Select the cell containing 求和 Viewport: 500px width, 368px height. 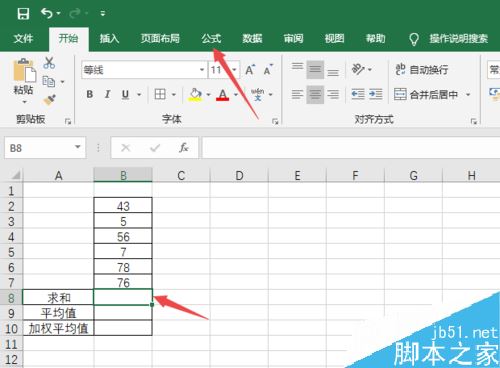(x=58, y=298)
